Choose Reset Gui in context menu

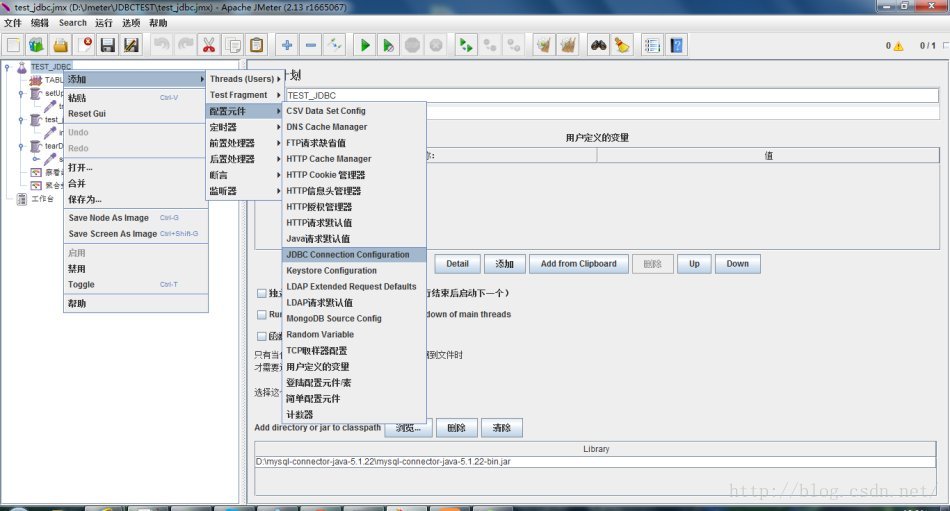point(136,114)
